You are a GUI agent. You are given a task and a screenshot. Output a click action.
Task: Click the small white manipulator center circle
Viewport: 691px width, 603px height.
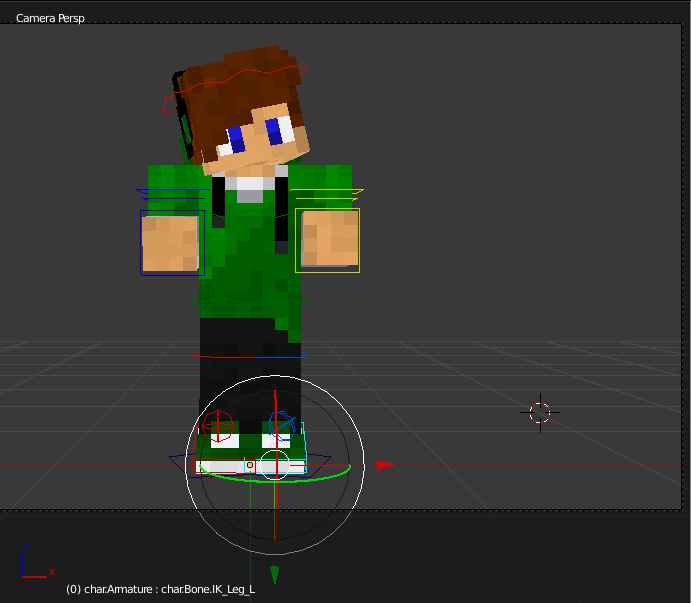coord(275,465)
